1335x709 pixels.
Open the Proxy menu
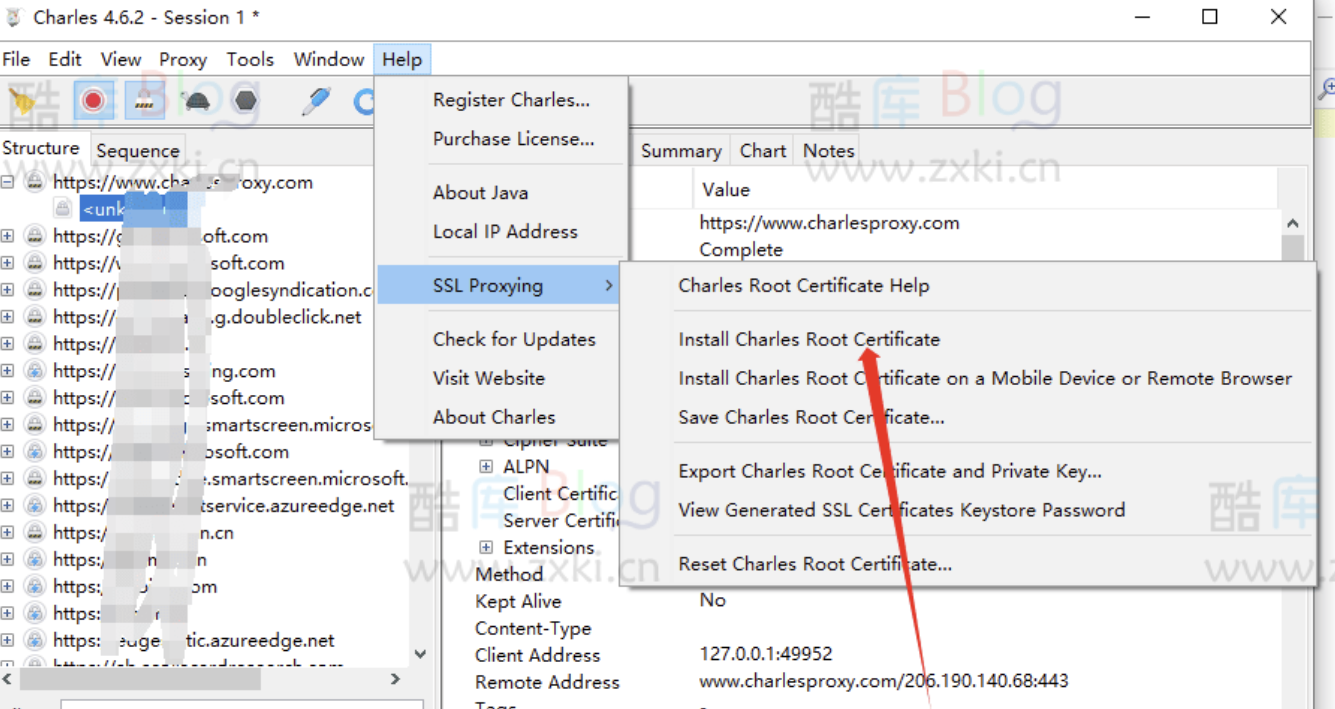click(x=183, y=60)
